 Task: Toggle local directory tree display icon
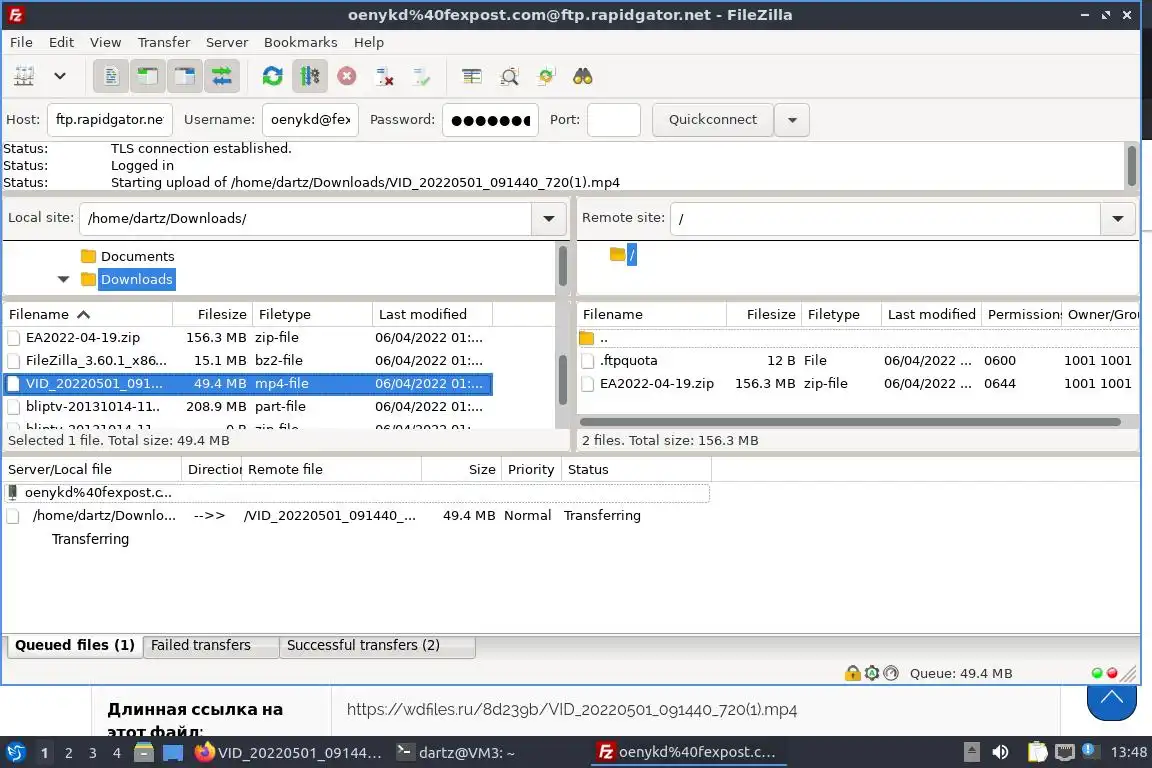pos(148,76)
